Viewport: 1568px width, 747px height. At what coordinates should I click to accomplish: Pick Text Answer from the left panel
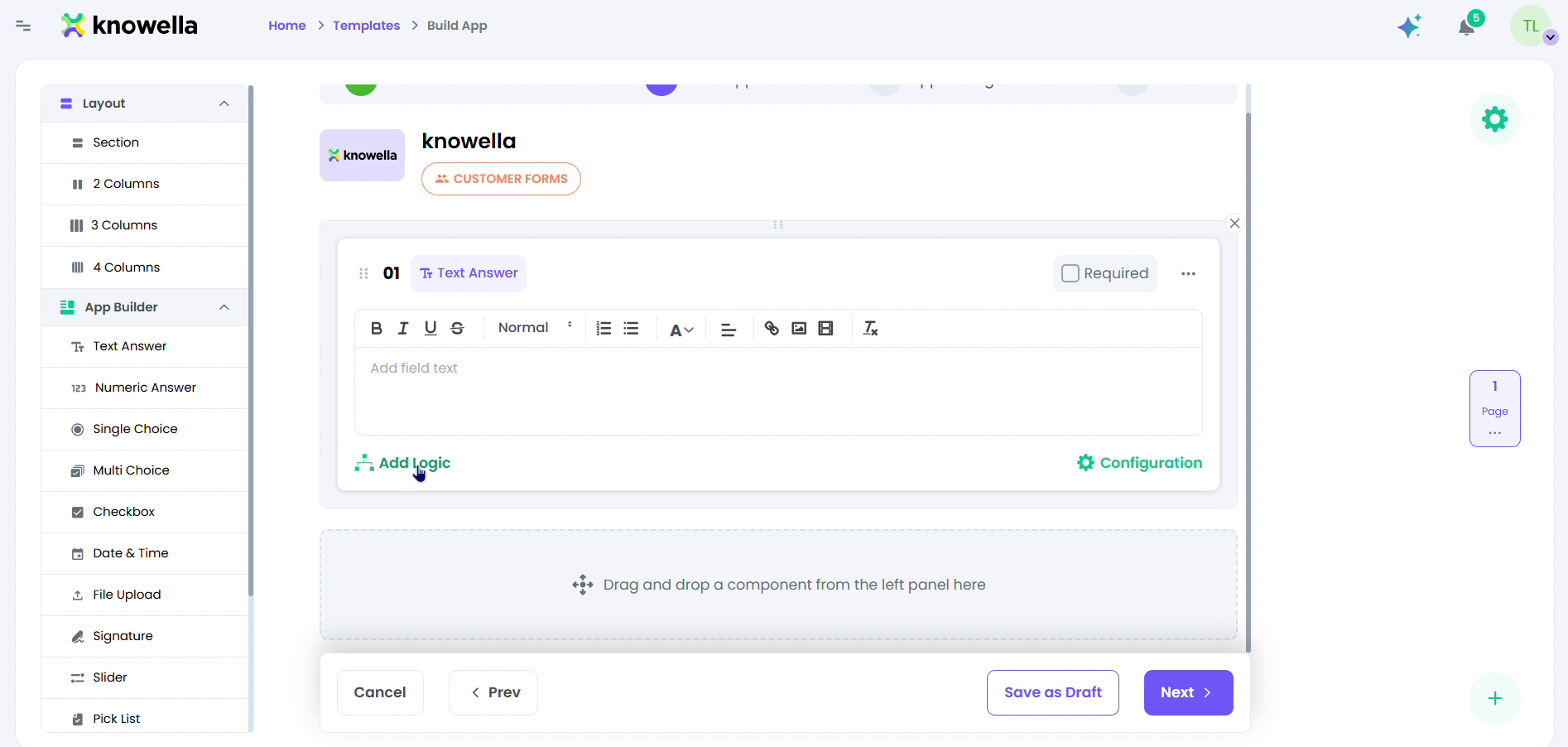click(x=145, y=346)
